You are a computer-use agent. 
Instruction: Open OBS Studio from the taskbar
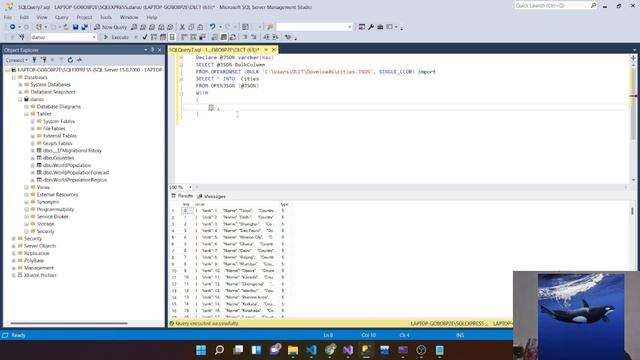421,350
